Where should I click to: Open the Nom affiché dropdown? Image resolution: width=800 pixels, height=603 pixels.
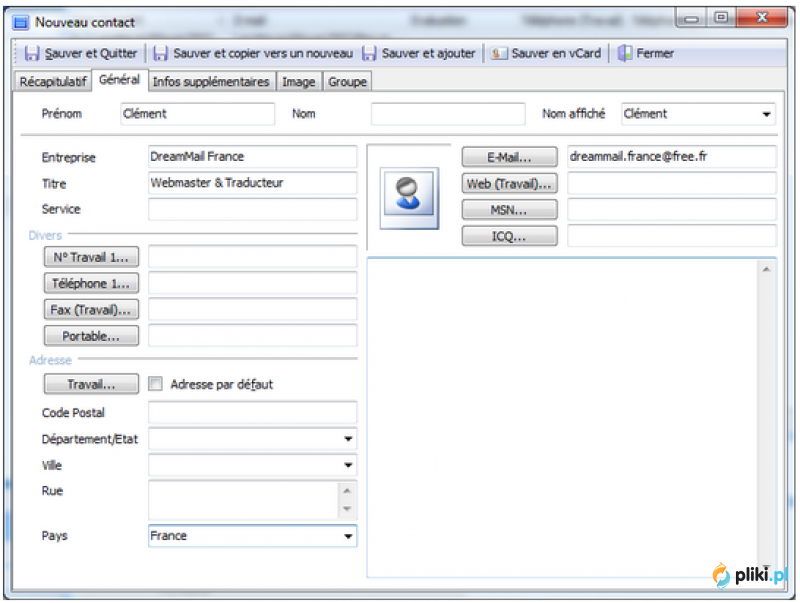point(766,114)
